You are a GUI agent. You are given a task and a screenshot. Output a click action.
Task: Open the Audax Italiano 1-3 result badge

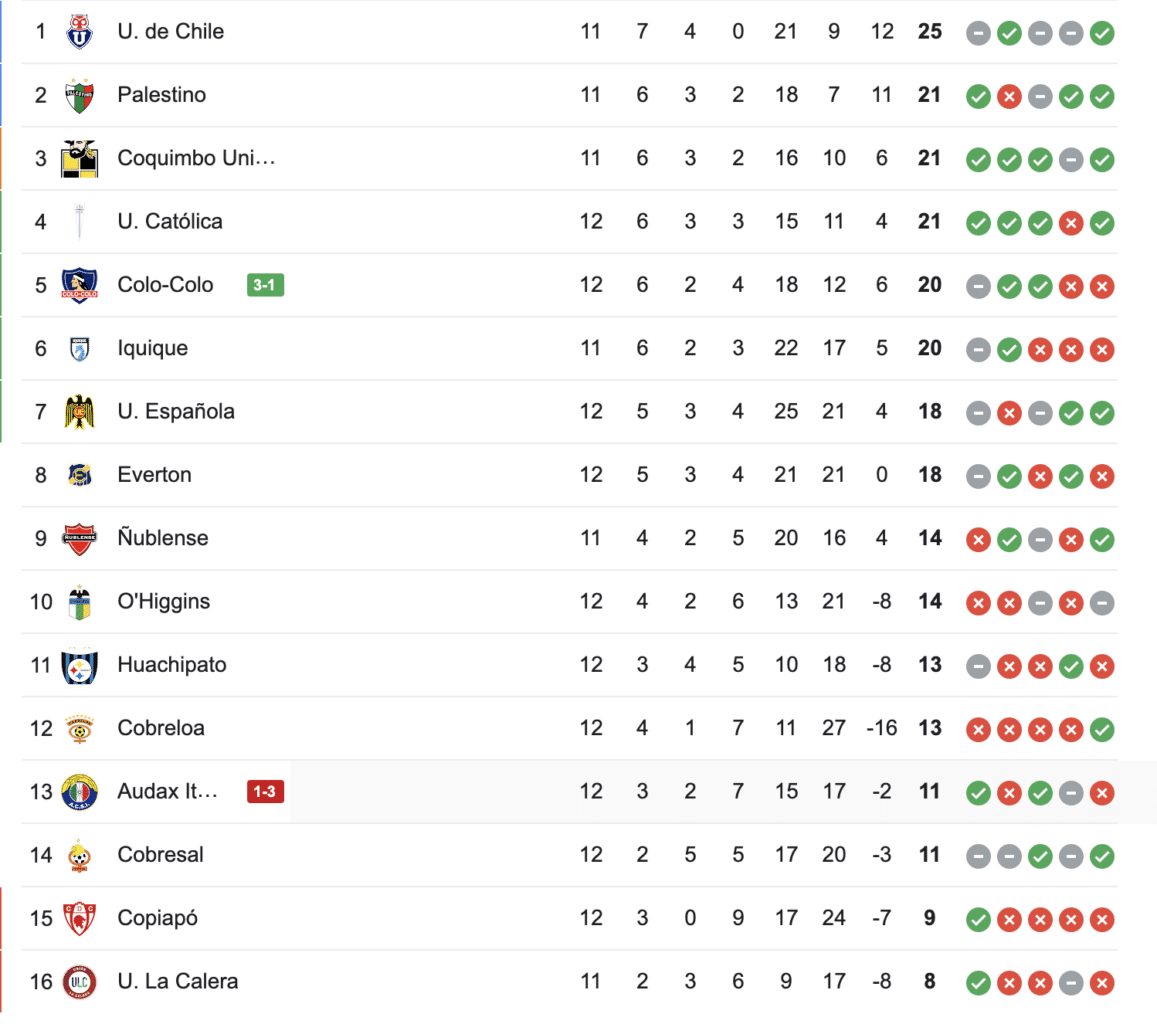(265, 792)
